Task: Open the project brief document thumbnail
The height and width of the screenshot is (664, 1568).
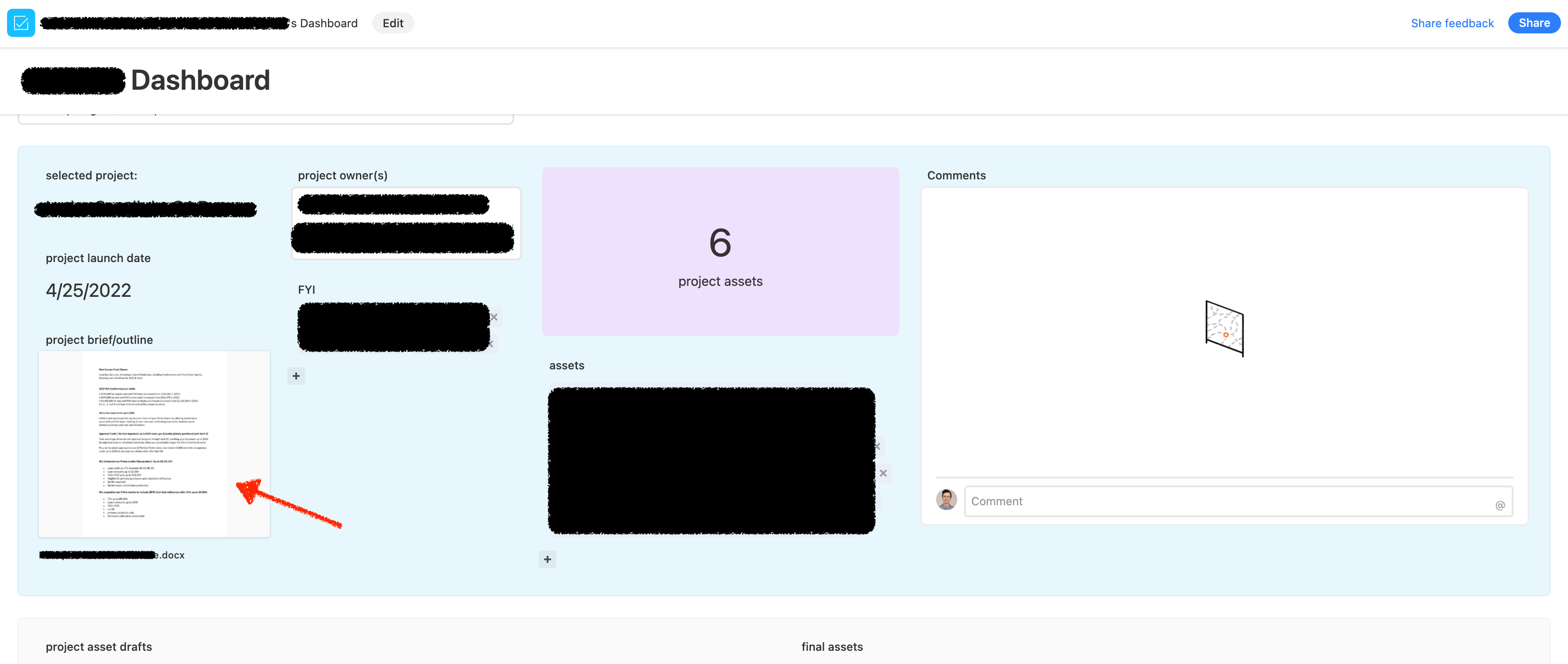Action: click(x=154, y=444)
